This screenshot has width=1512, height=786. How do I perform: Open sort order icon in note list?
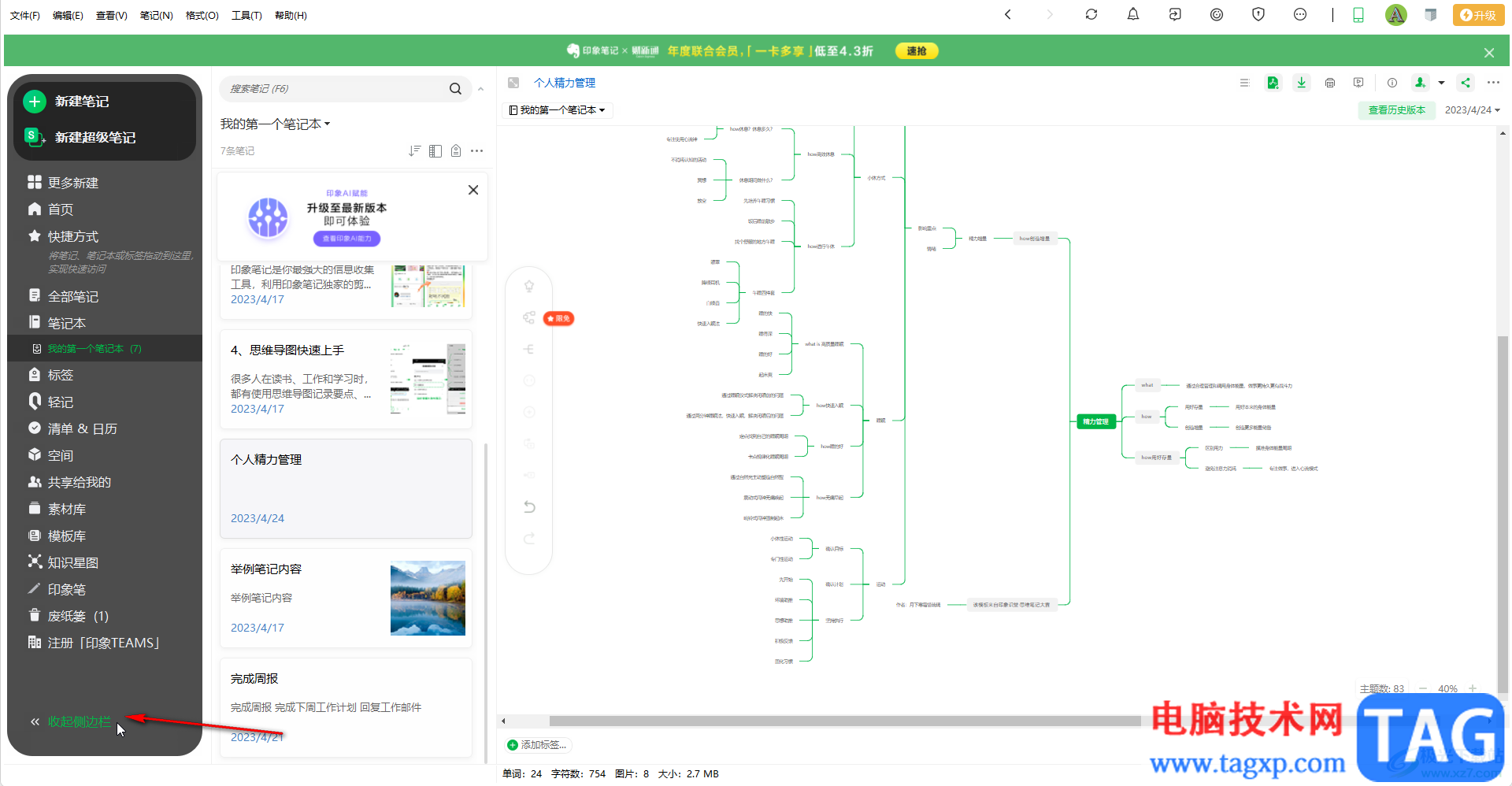point(415,150)
